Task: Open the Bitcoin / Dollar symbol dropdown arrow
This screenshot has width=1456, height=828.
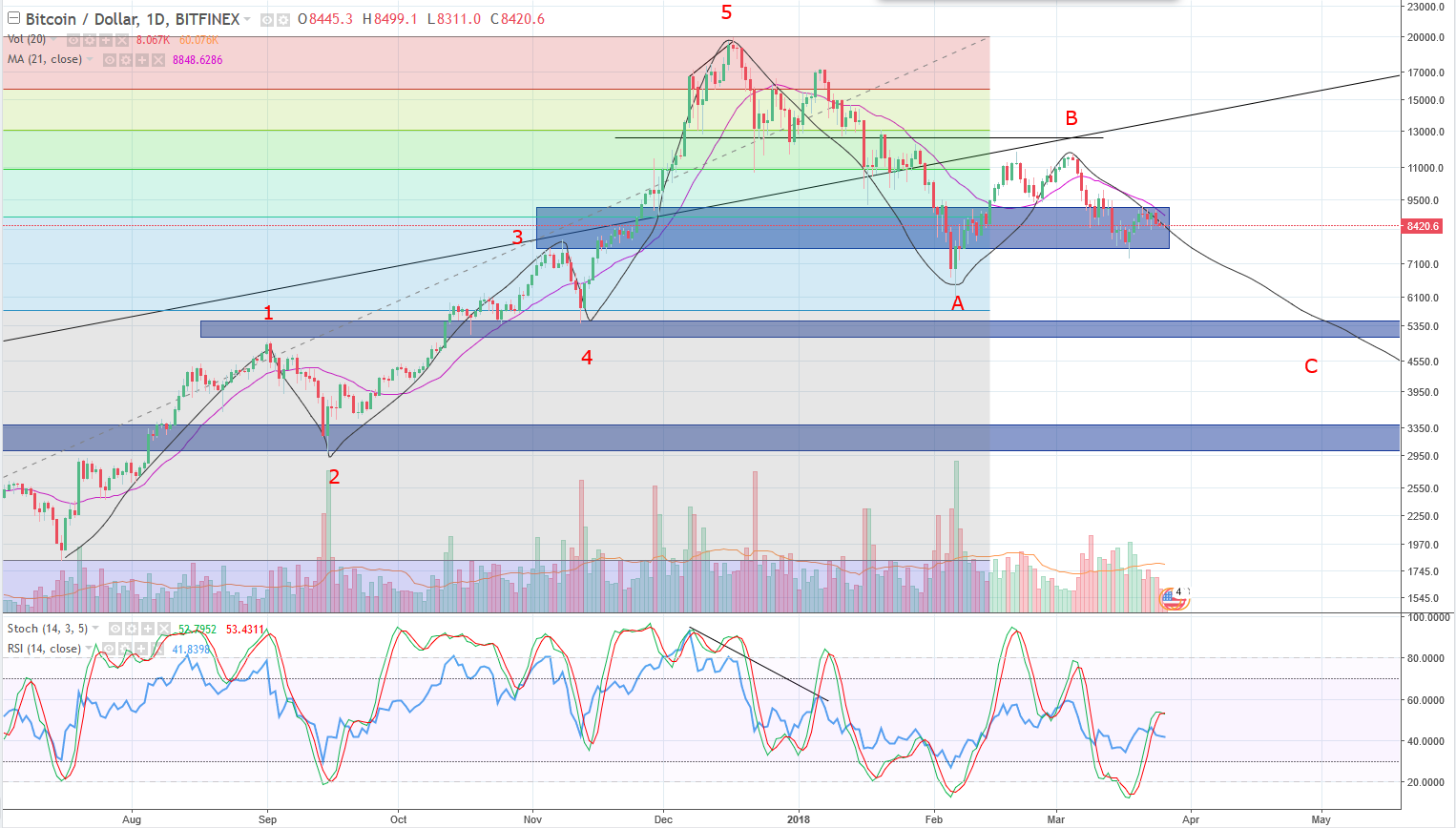Action: click(247, 19)
